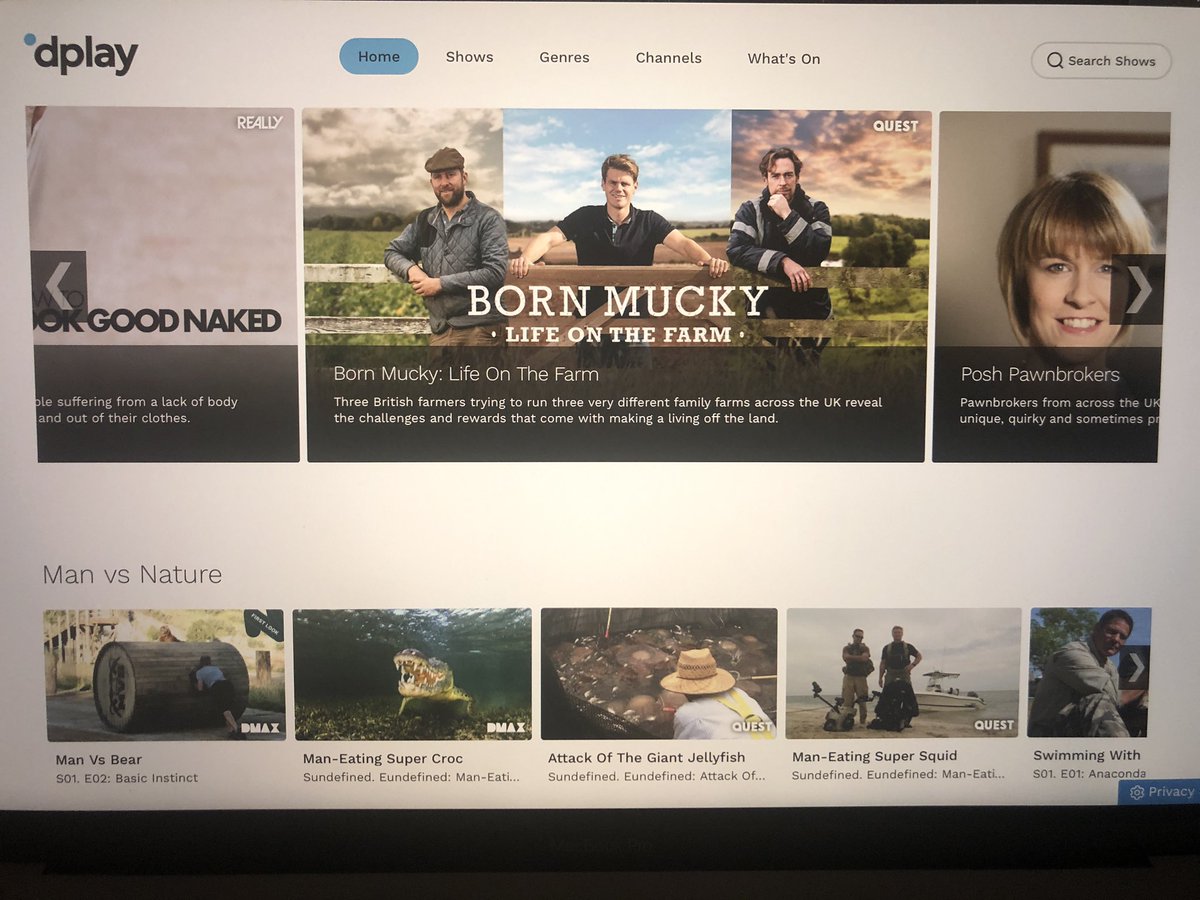Open the Channels section
This screenshot has width=1200, height=900.
668,58
